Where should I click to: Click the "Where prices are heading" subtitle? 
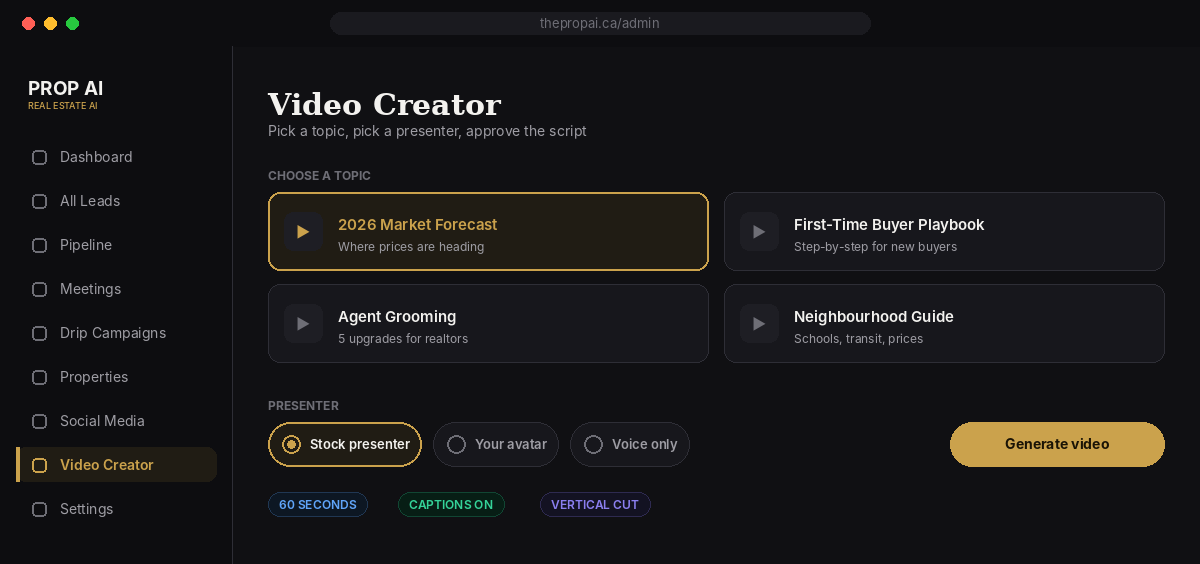pos(411,247)
